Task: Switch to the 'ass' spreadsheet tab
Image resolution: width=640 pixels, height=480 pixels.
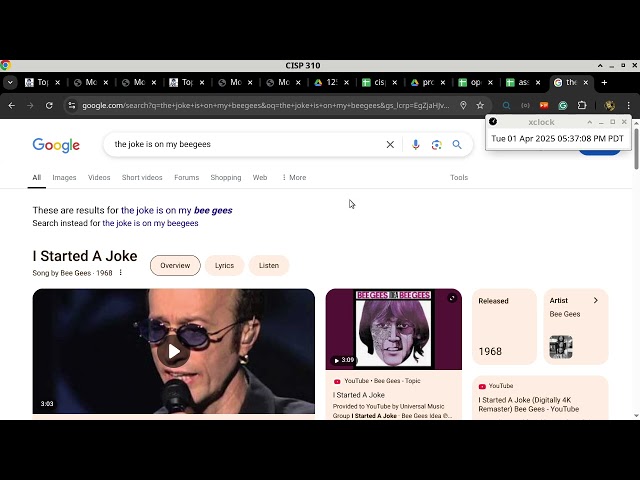Action: click(524, 82)
